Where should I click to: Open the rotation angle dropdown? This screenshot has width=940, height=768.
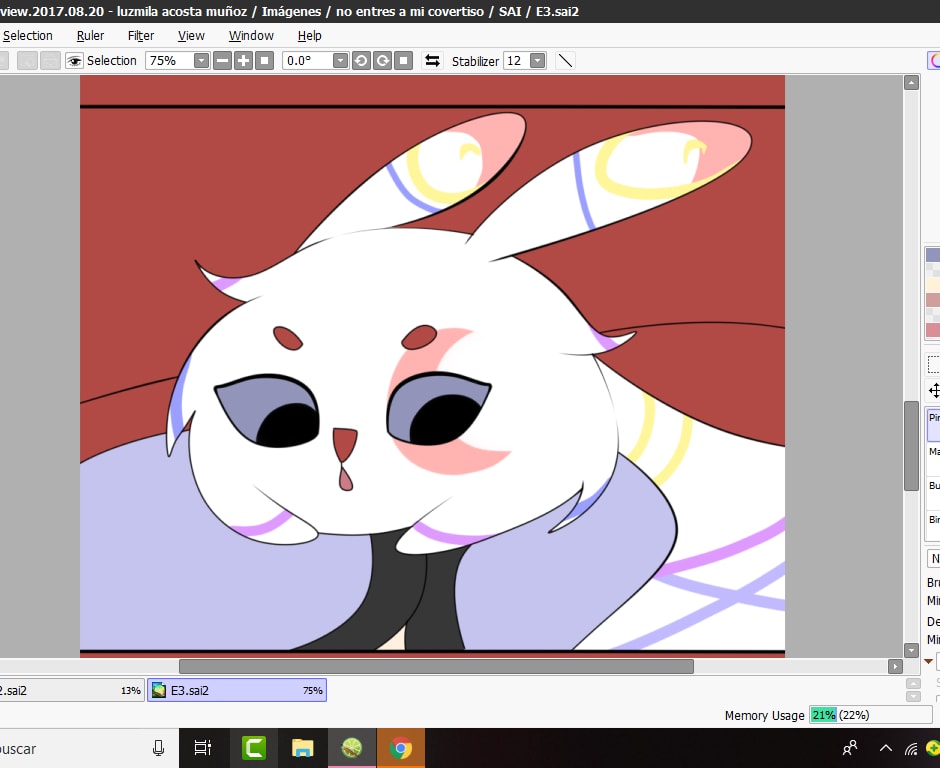[340, 61]
